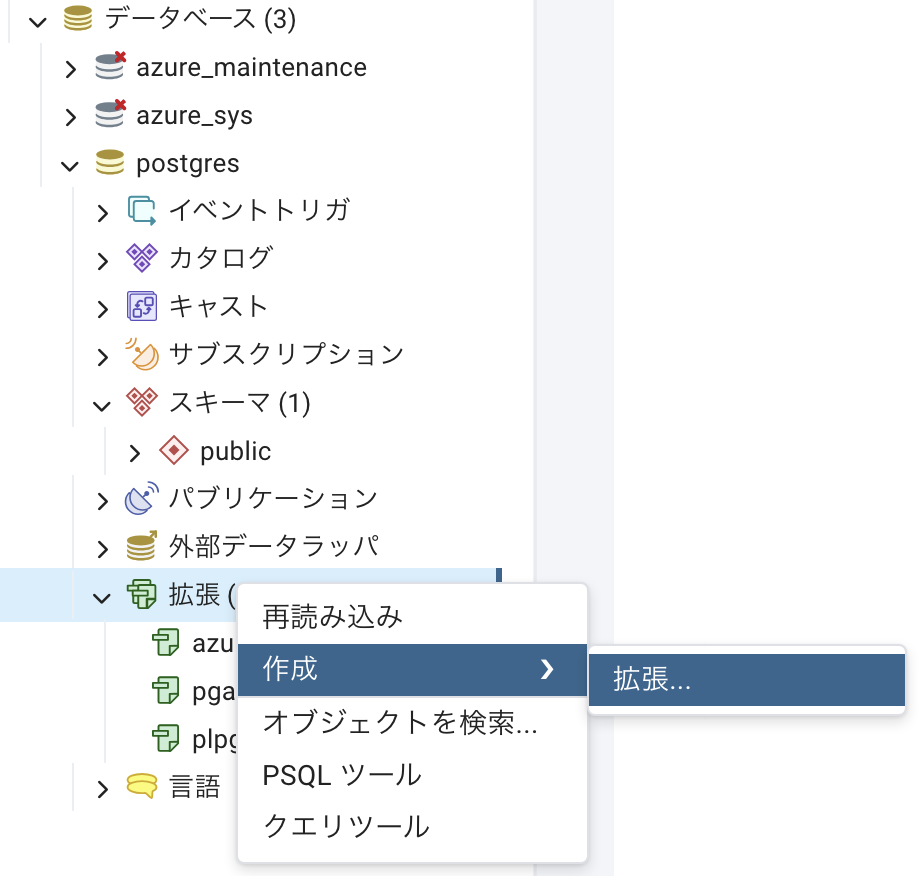Click 再読み込み in the context menu
This screenshot has height=876, width=924.
pyautogui.click(x=330, y=617)
